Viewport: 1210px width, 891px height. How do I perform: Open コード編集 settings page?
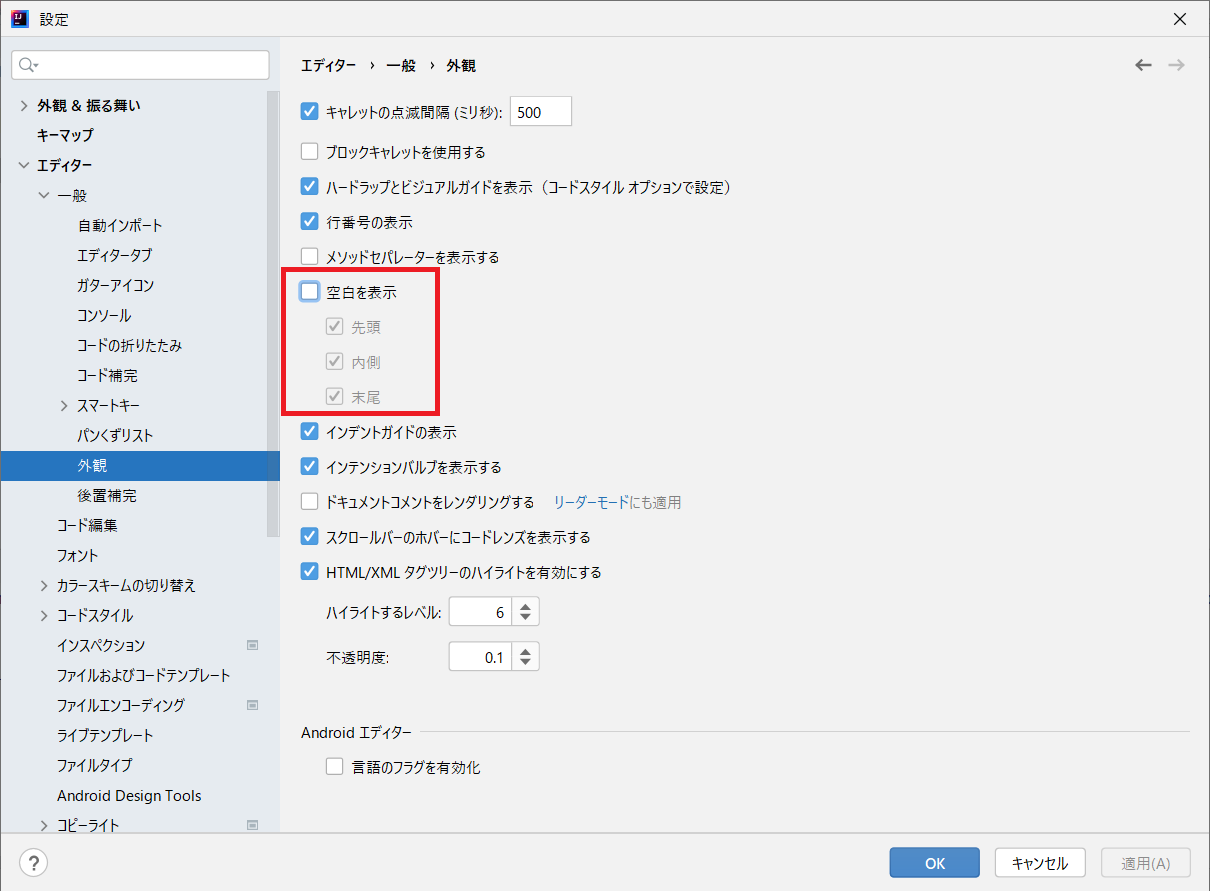tap(87, 525)
